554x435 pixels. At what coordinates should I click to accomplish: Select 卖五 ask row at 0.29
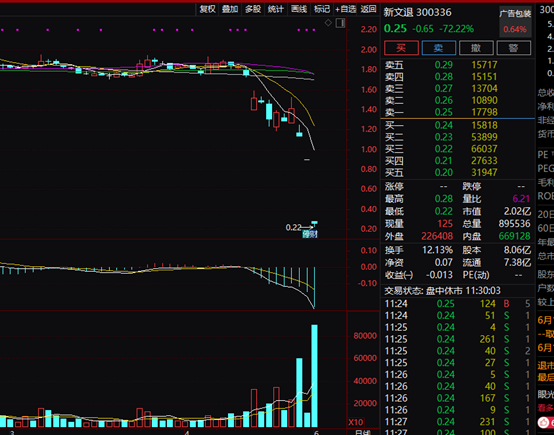[x=458, y=65]
